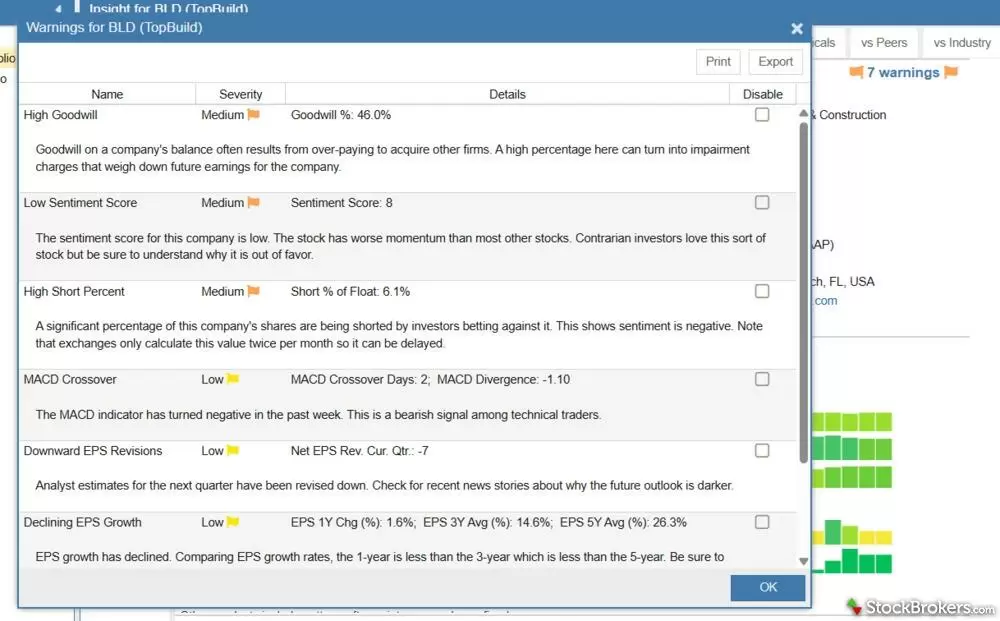Sort warnings by the Severity column header

click(240, 94)
